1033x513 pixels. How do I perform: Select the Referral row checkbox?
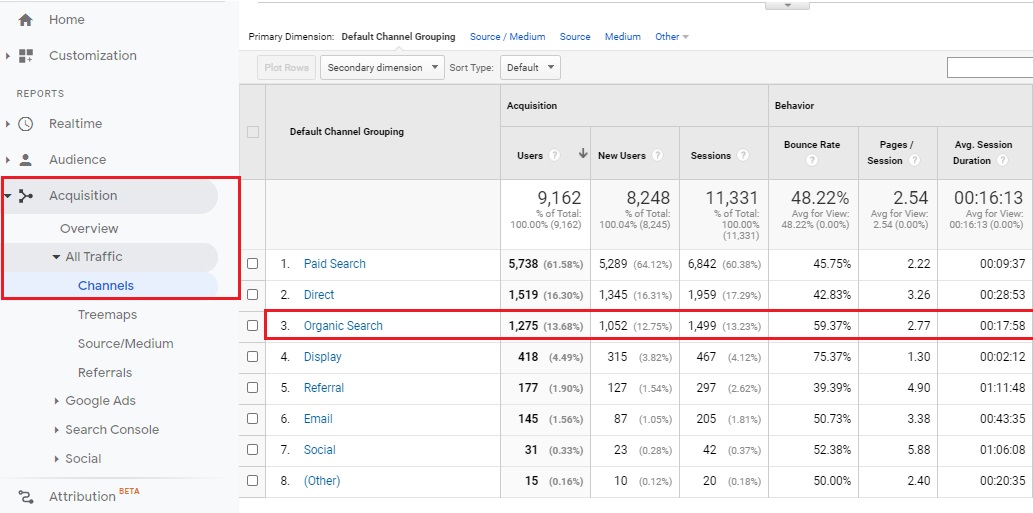pyautogui.click(x=253, y=388)
